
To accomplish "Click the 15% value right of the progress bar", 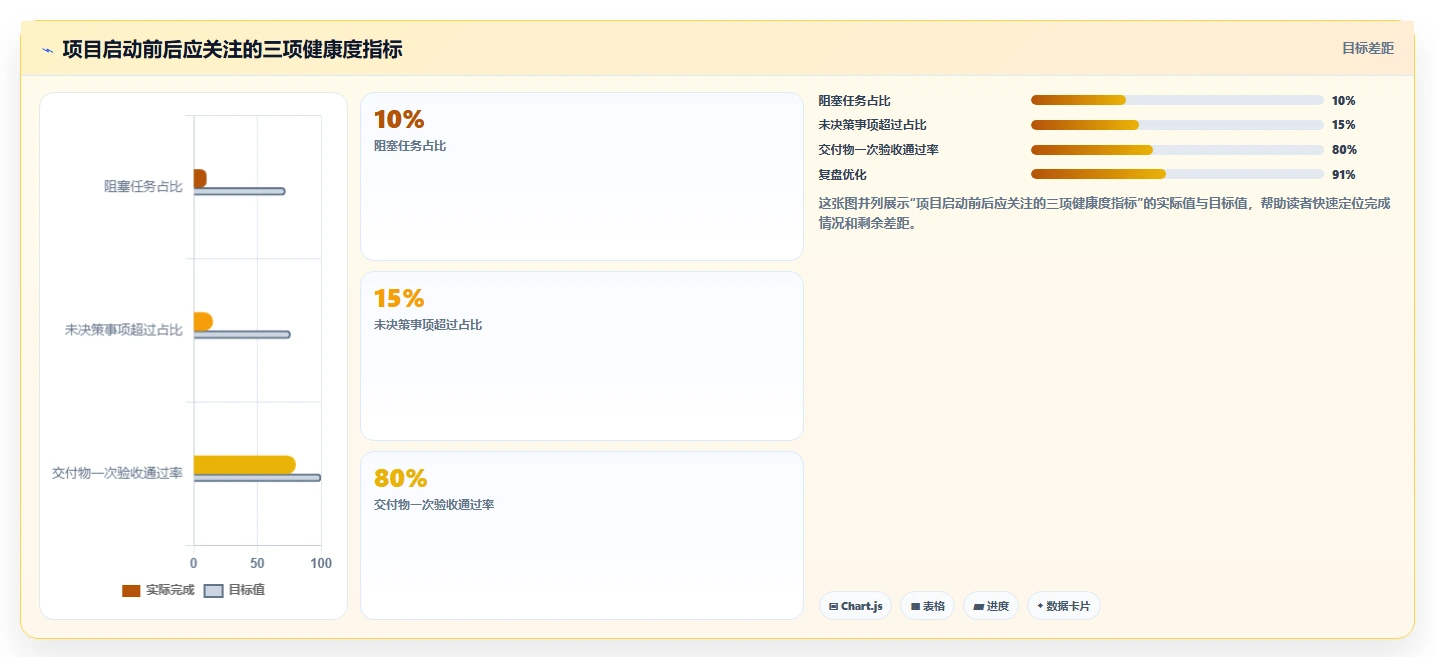I will pos(1344,125).
